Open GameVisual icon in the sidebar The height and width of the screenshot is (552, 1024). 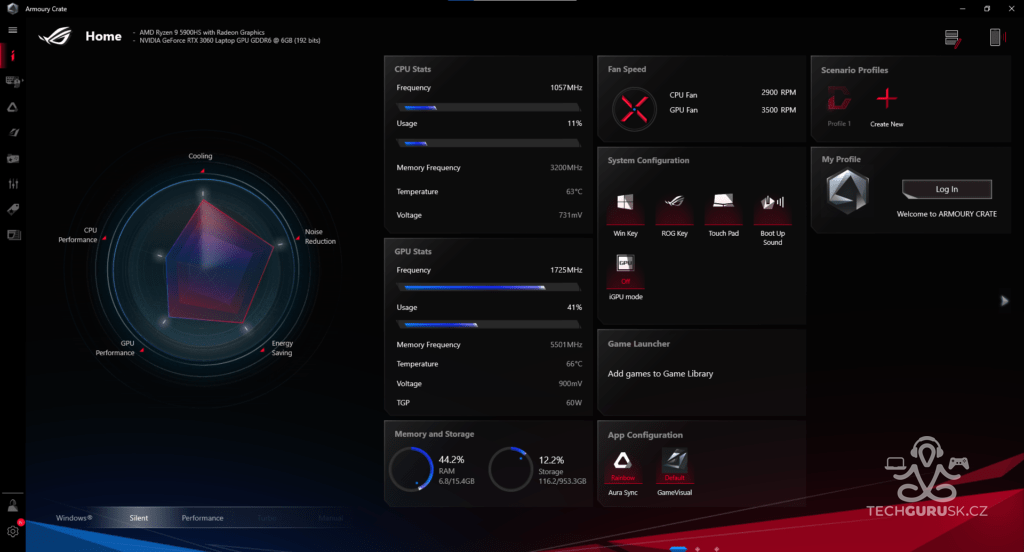(x=12, y=133)
